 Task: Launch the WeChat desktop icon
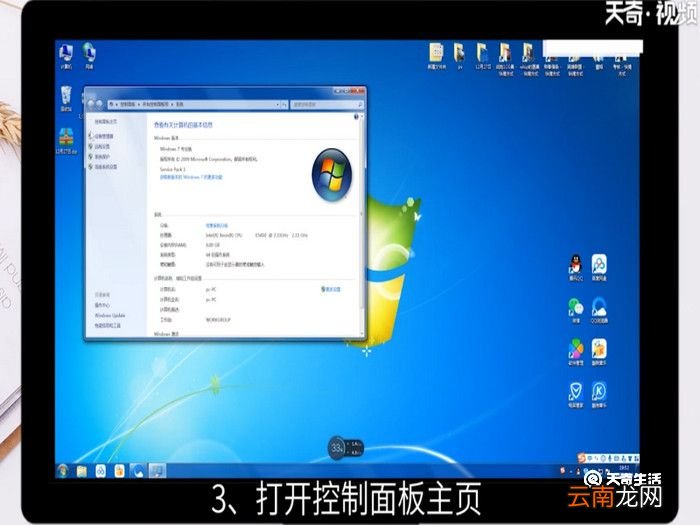[x=575, y=310]
